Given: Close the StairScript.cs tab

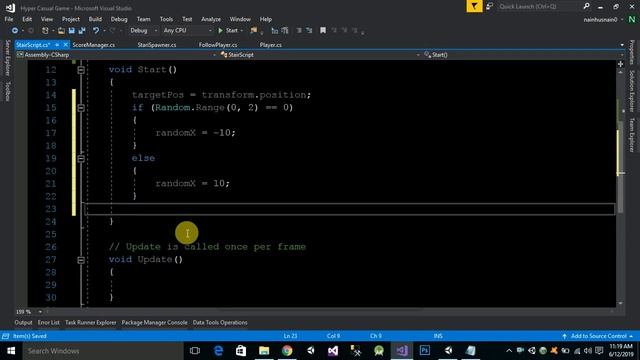Looking at the screenshot, I should point(66,44).
